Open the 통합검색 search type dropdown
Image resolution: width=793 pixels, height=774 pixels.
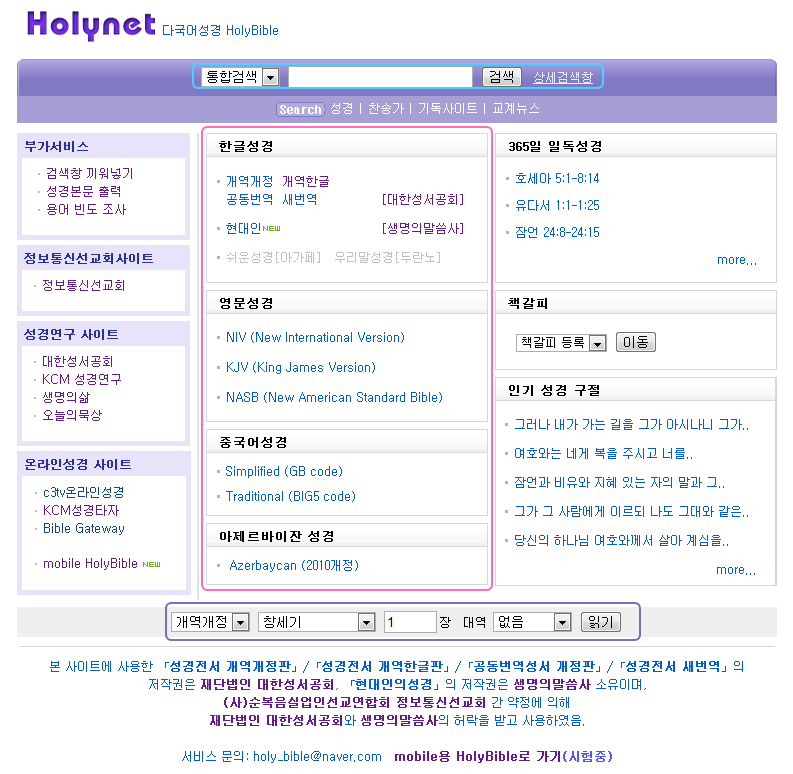[x=240, y=77]
